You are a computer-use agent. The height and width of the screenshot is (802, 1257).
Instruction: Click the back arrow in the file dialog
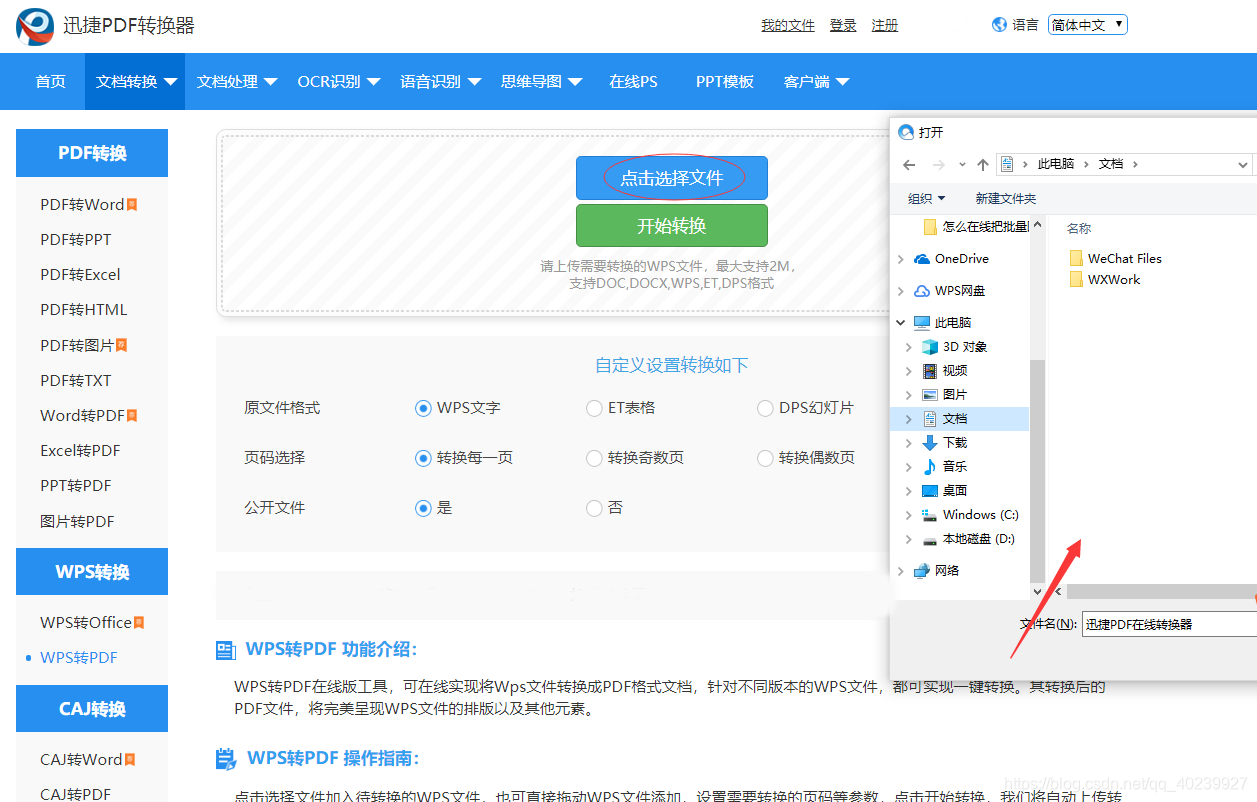click(x=908, y=164)
